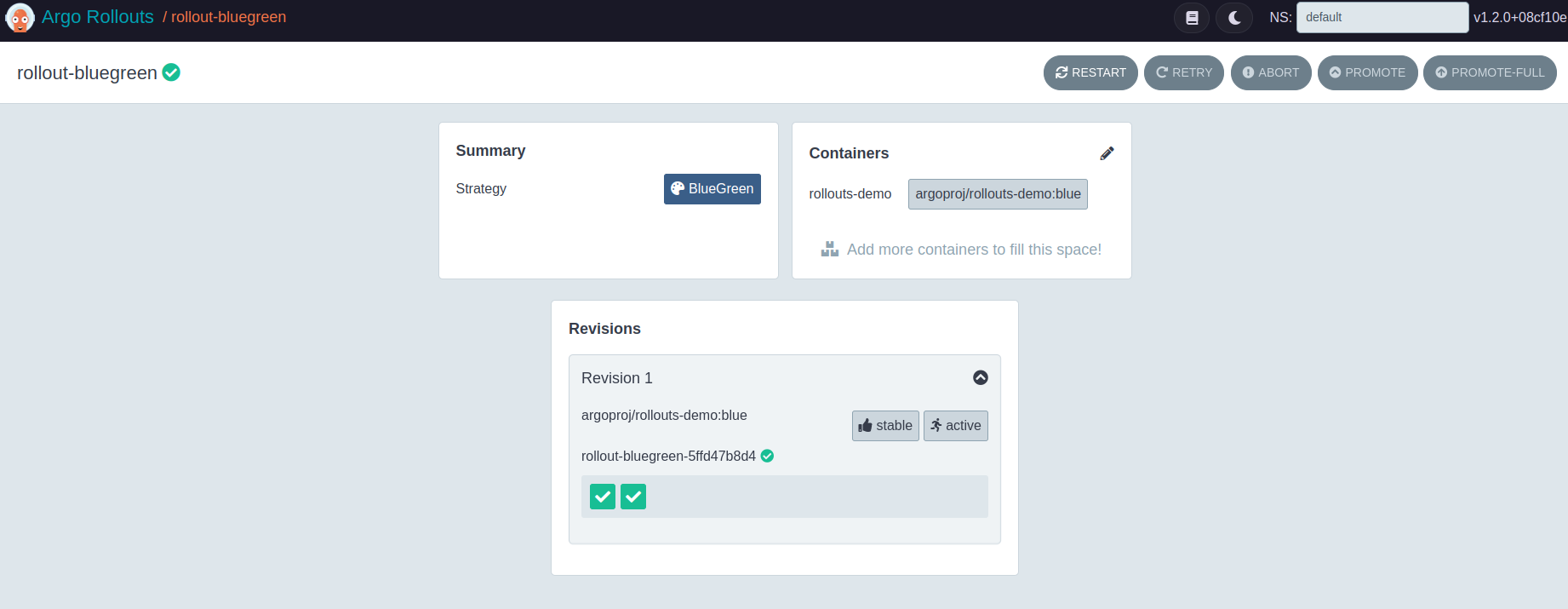
Task: Click the NS namespace input field
Action: 1382,17
